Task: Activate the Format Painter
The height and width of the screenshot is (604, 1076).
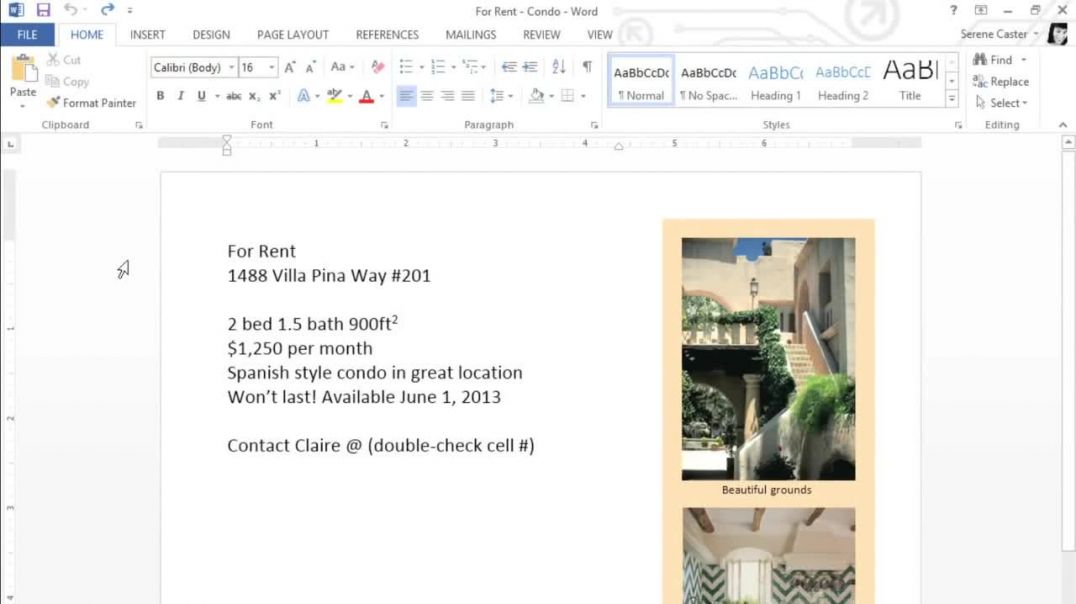Action: pos(91,103)
